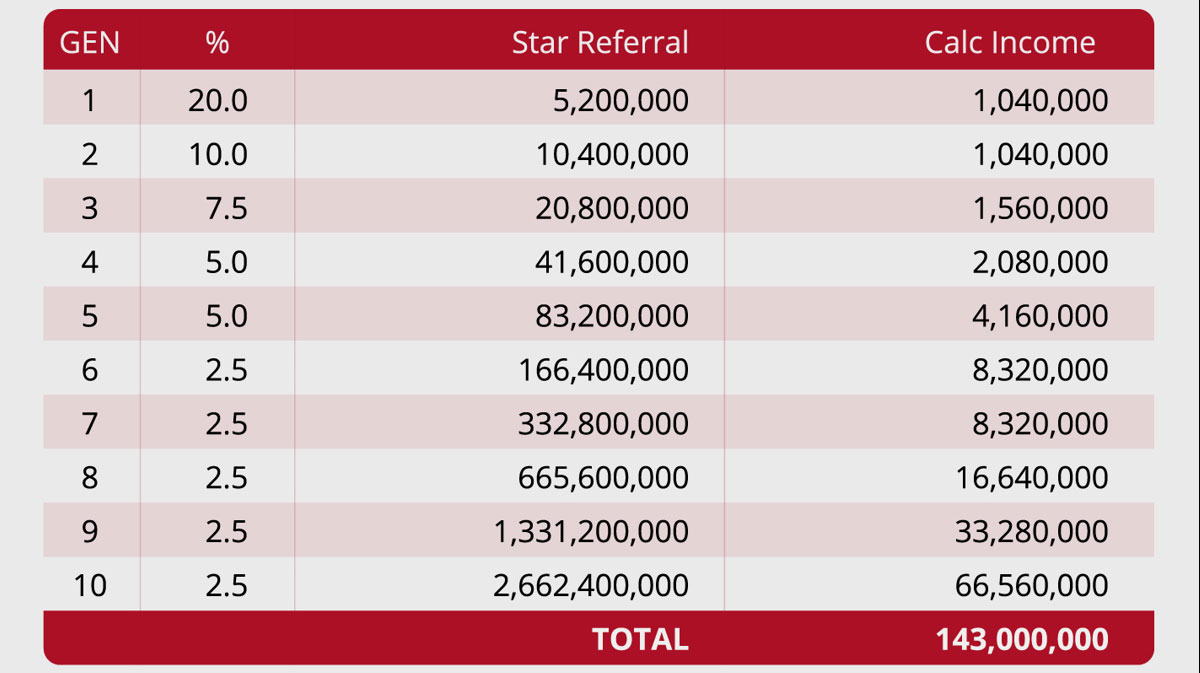The image size is (1200, 673).
Task: Select the 10.0 percentage cell
Action: pyautogui.click(x=217, y=154)
